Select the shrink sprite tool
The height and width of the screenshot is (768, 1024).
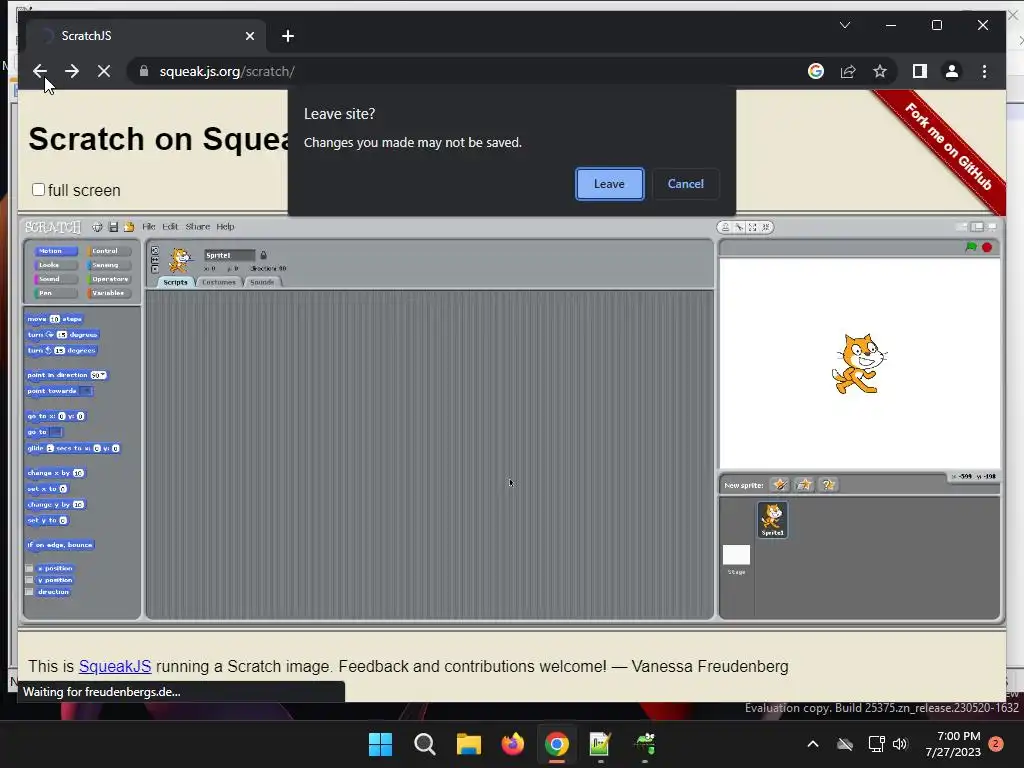[x=766, y=227]
